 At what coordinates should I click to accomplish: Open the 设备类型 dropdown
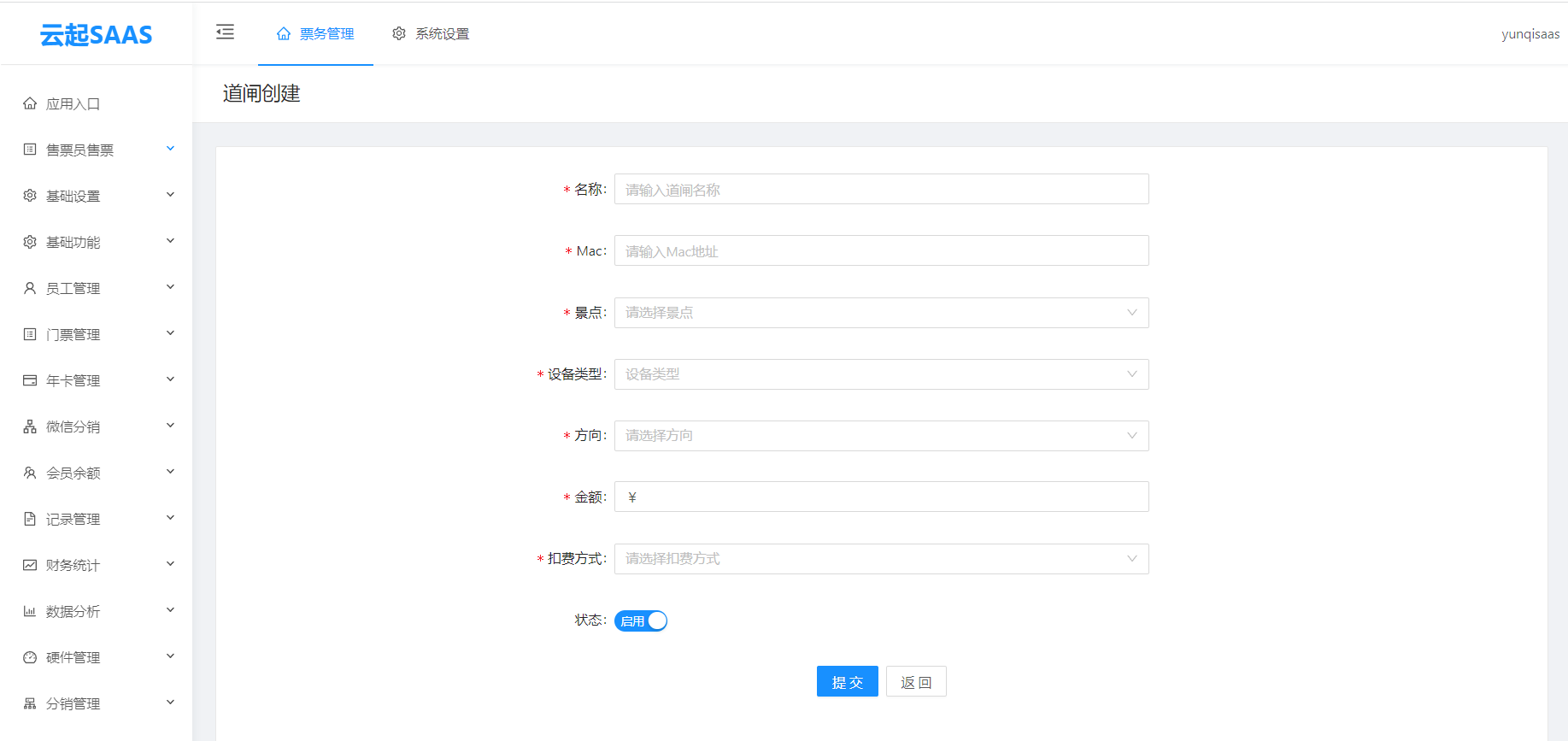pyautogui.click(x=881, y=374)
